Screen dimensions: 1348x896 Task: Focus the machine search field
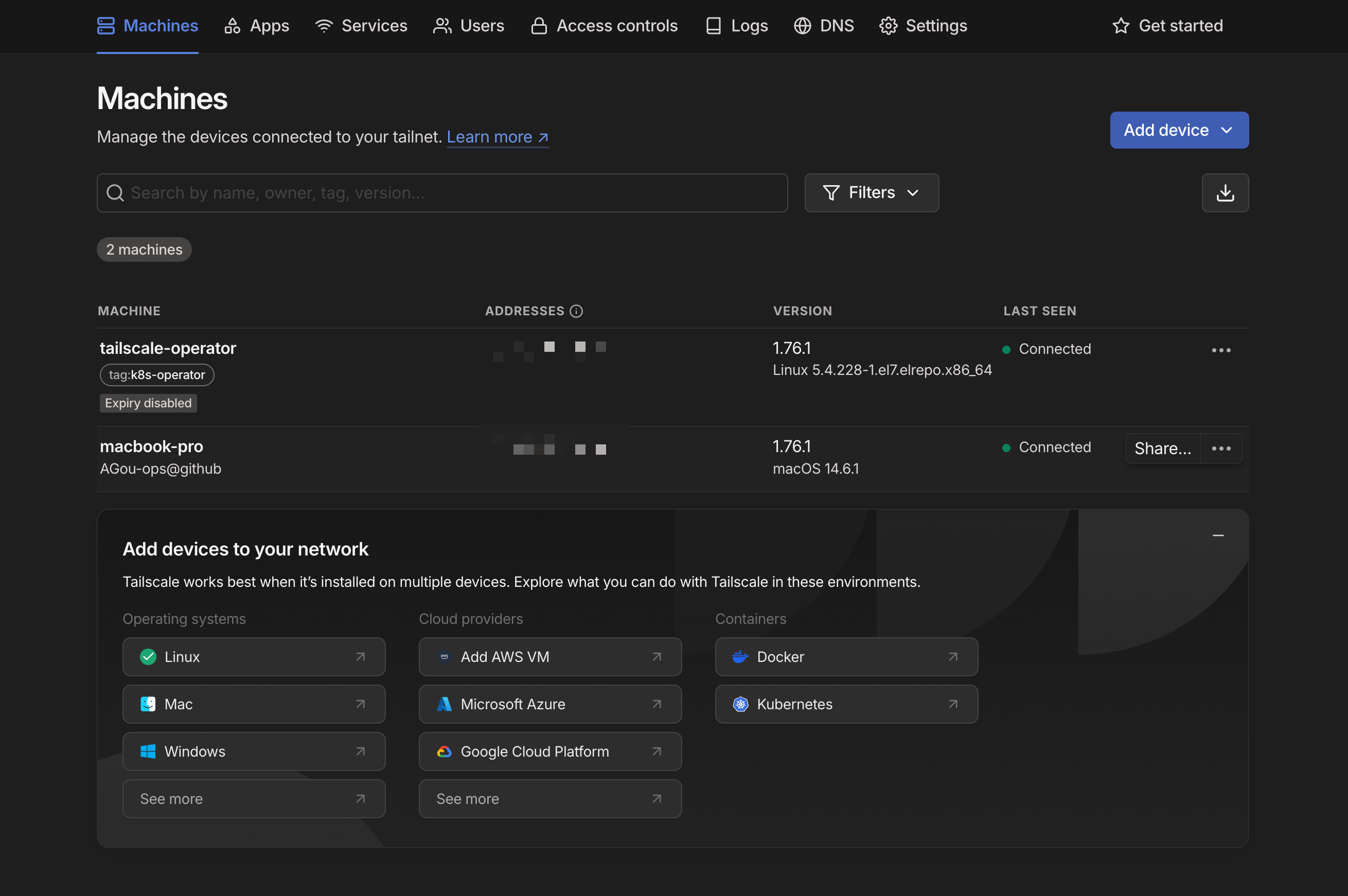(x=442, y=193)
